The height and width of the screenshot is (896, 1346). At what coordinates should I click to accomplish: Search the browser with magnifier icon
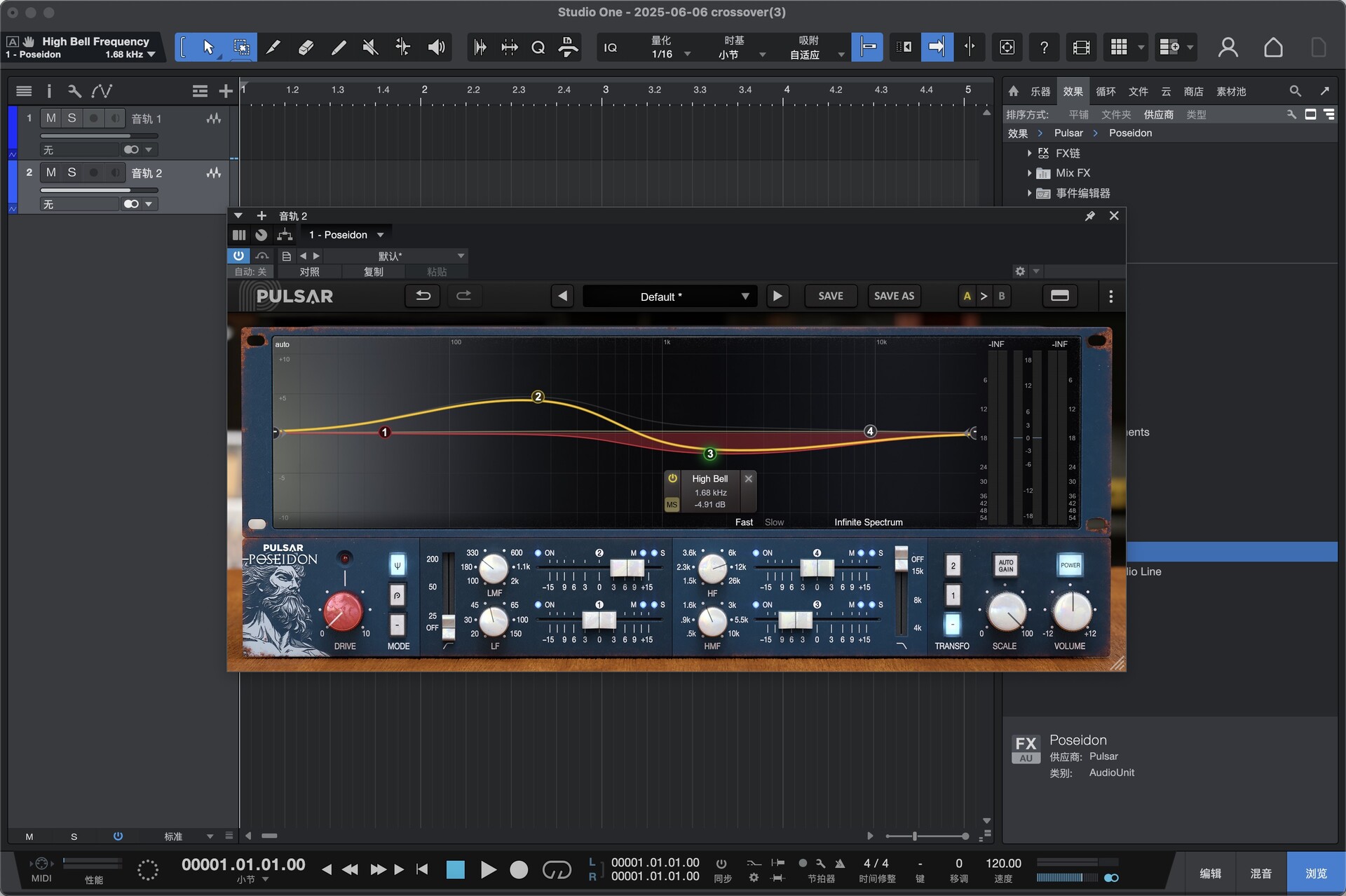(x=1295, y=91)
